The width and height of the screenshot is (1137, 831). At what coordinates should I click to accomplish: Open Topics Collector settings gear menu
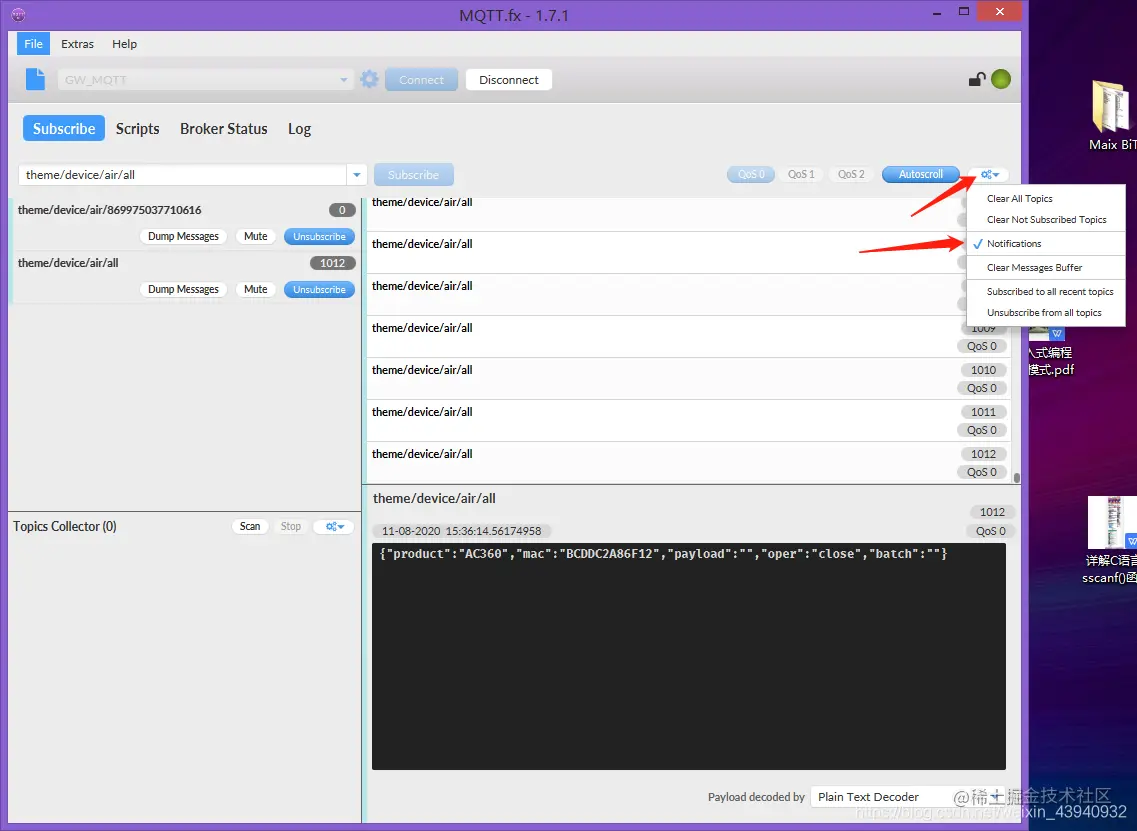click(x=334, y=526)
